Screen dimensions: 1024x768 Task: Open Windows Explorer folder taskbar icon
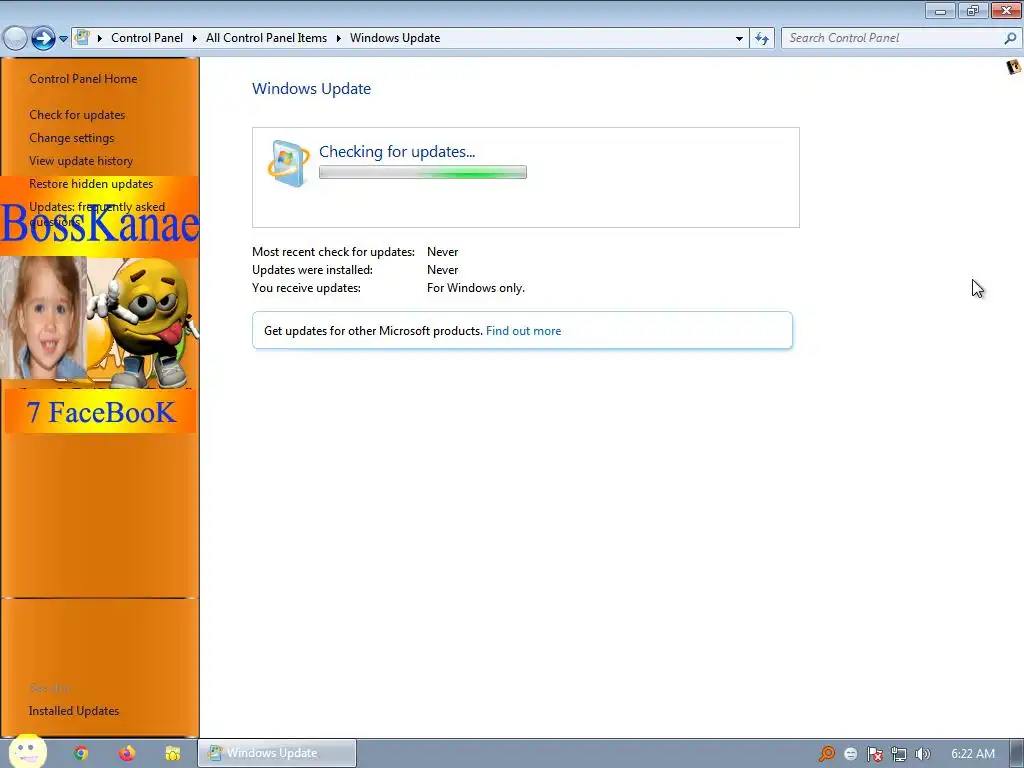pos(172,753)
